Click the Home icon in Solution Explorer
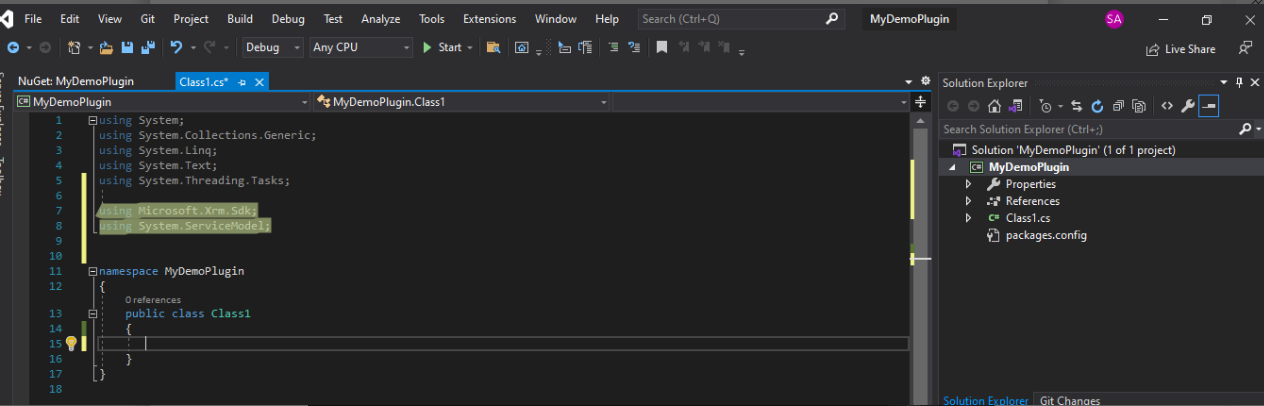 [x=994, y=106]
